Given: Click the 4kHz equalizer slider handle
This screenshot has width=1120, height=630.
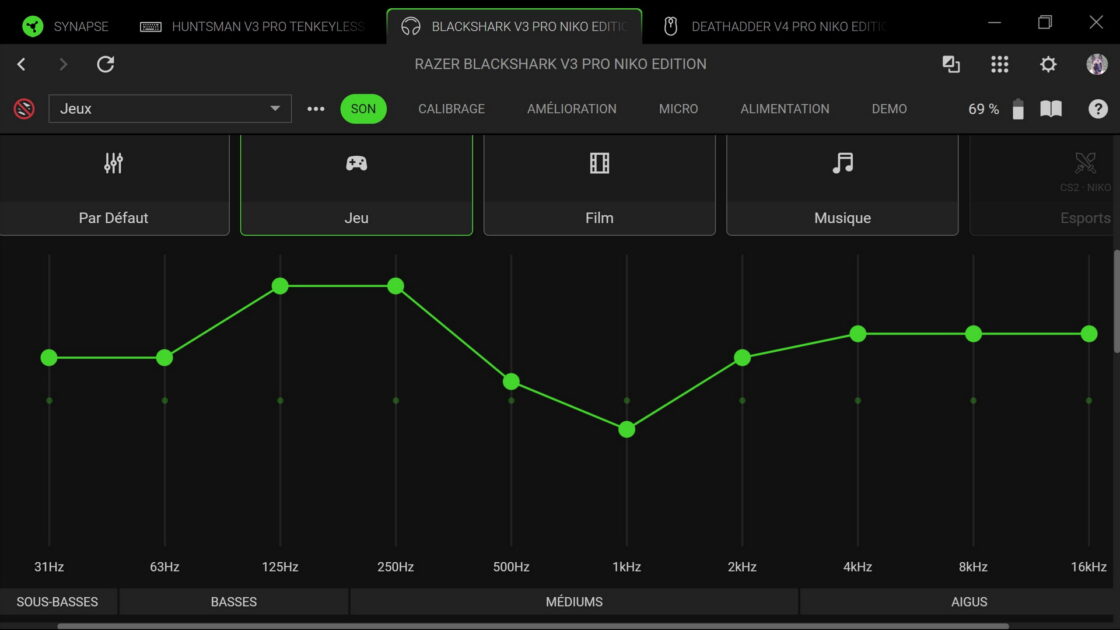Looking at the screenshot, I should coord(858,334).
